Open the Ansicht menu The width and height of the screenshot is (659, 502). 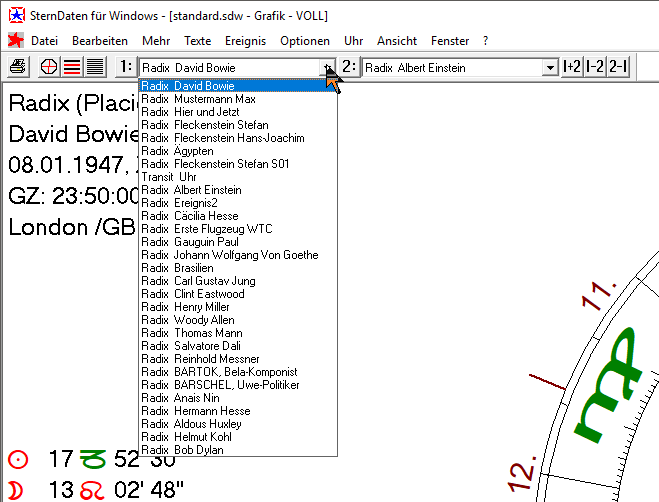coord(397,41)
